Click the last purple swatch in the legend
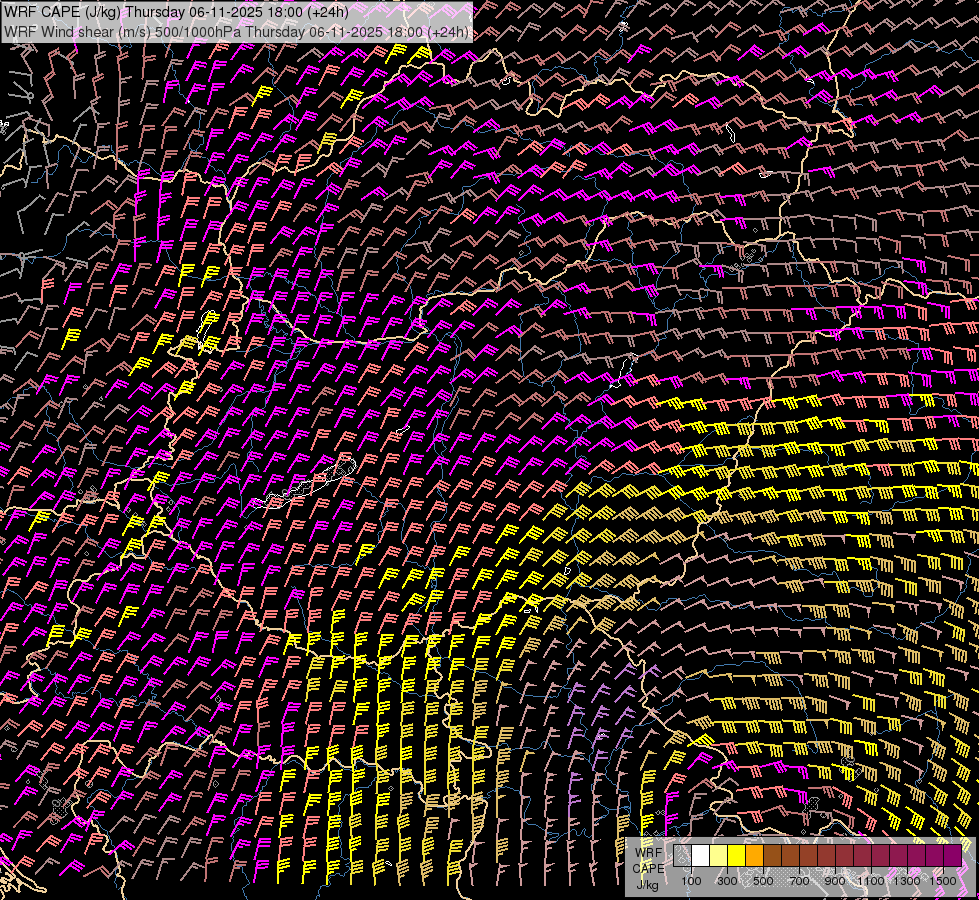The height and width of the screenshot is (900, 979). [x=952, y=856]
